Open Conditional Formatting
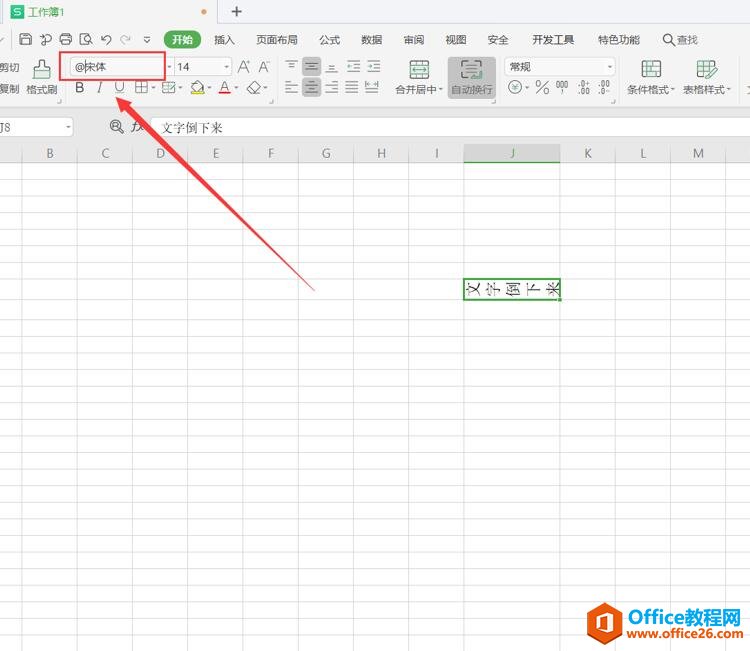 [651, 77]
